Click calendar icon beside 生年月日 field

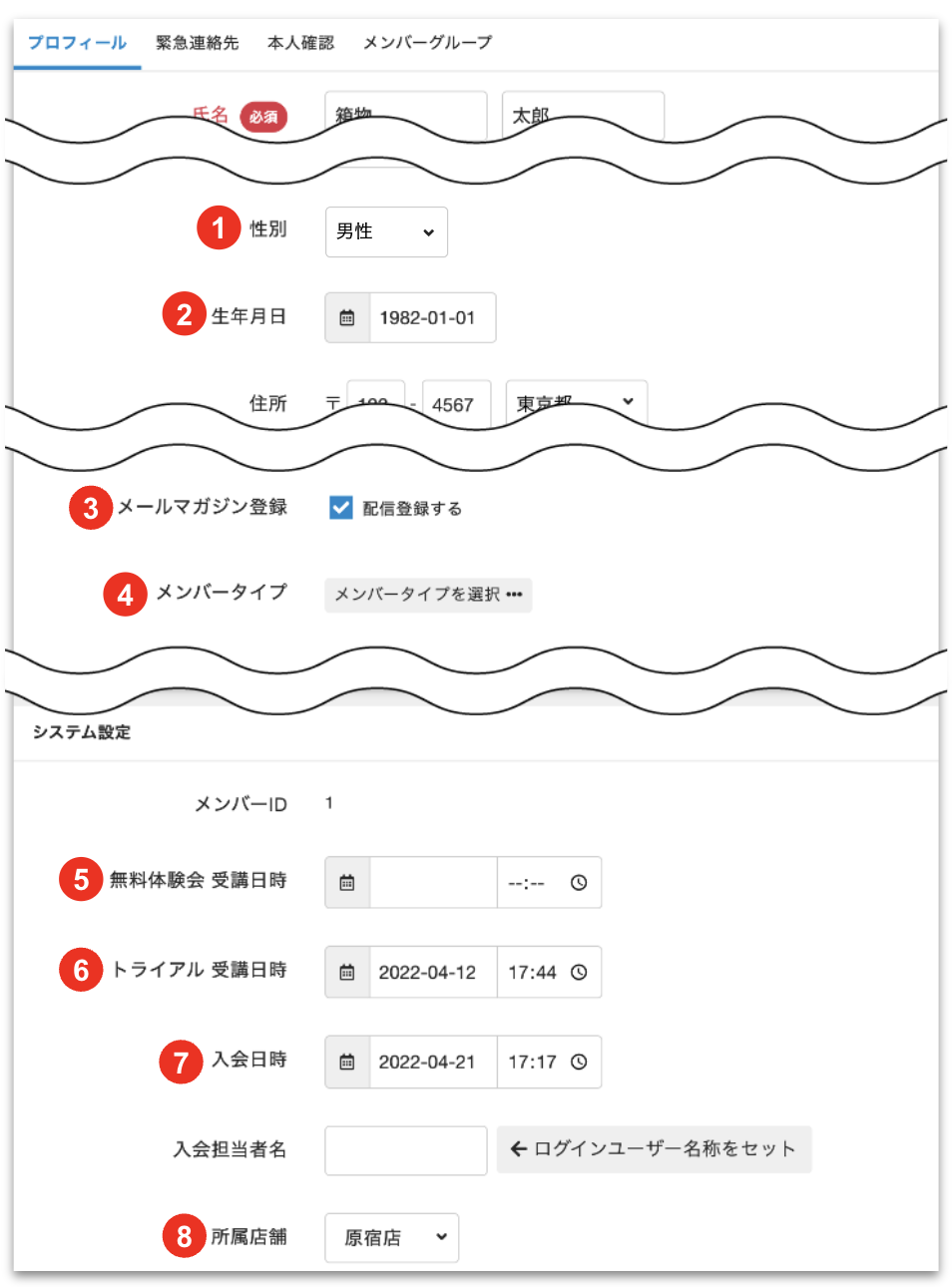pos(347,317)
